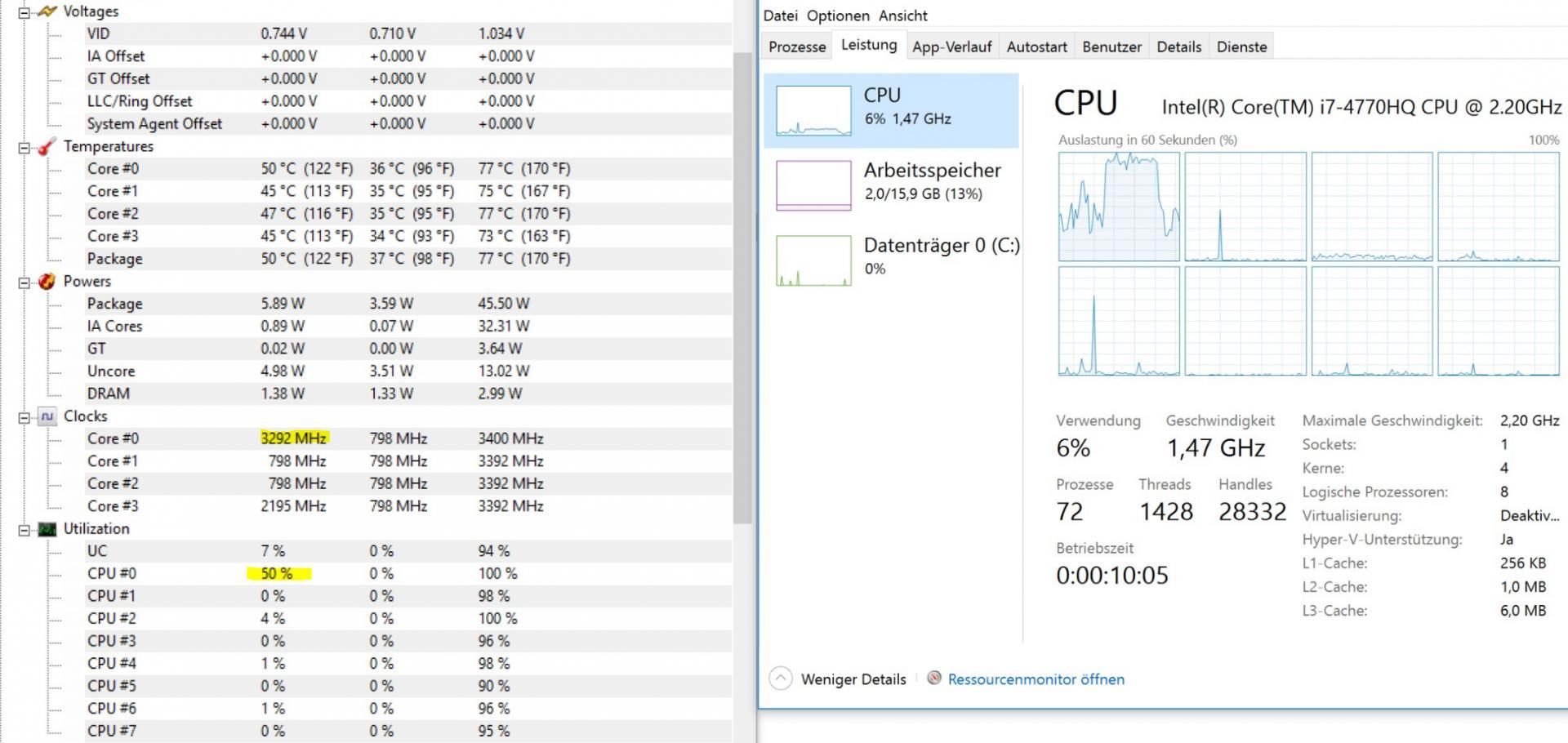Click the Utilization monitor icon
The width and height of the screenshot is (1568, 743).
pos(47,529)
